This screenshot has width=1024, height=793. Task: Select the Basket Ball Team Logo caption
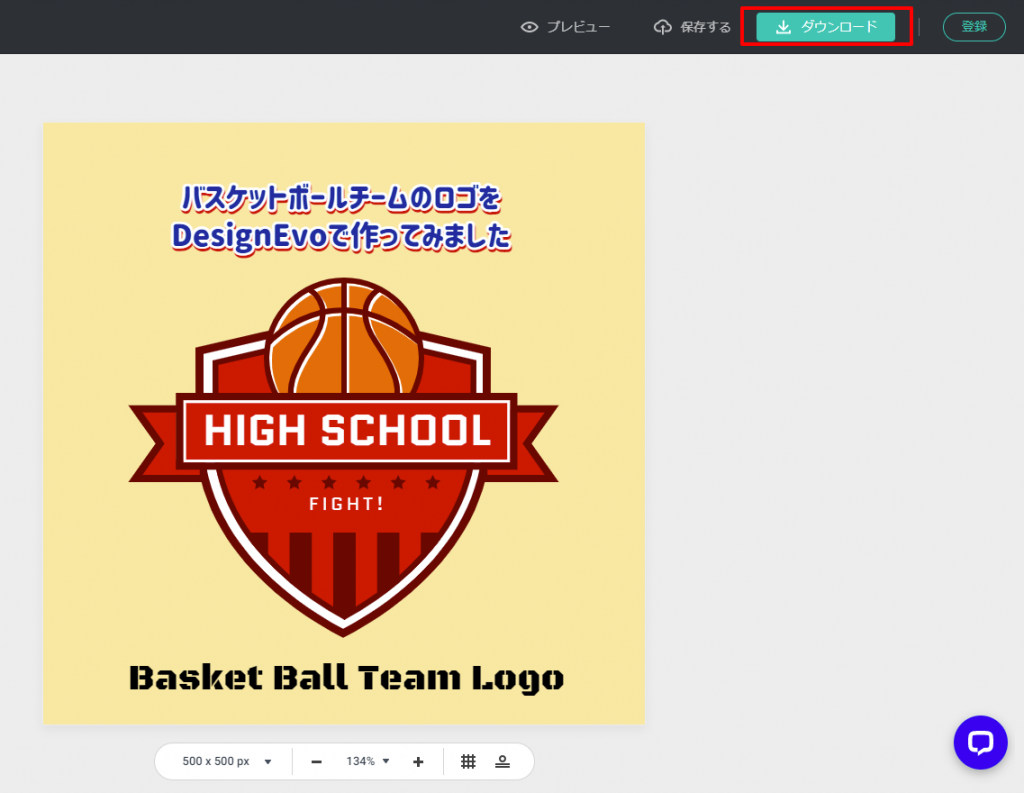(346, 678)
